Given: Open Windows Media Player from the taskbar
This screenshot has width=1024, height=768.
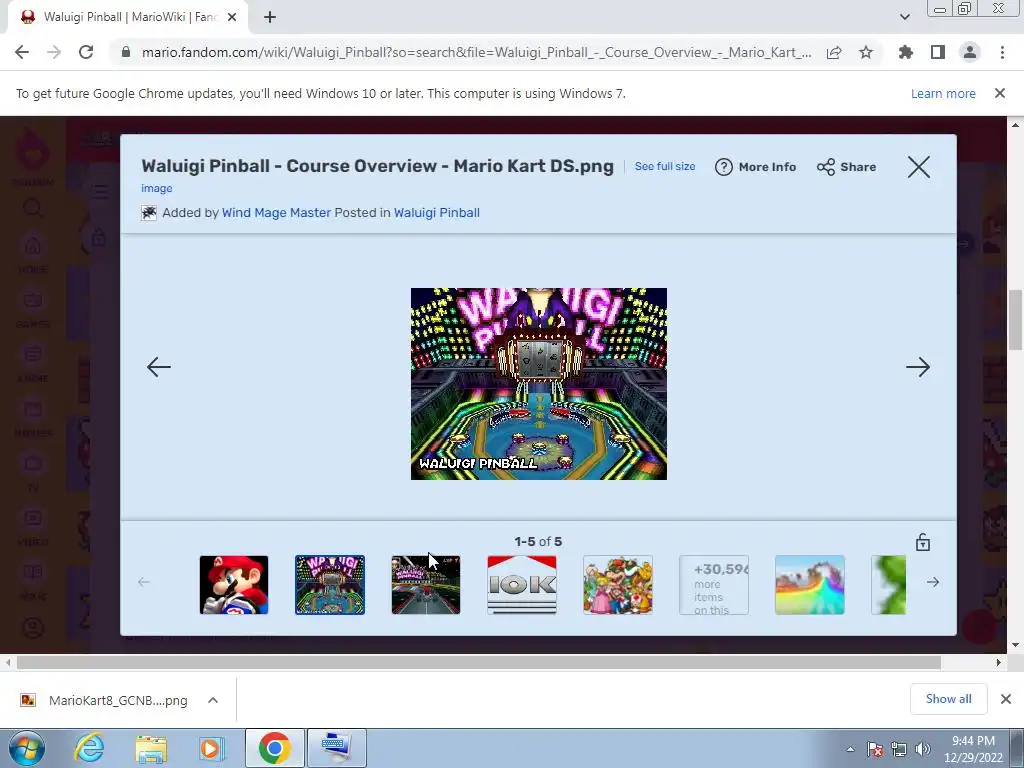Looking at the screenshot, I should pos(212,748).
